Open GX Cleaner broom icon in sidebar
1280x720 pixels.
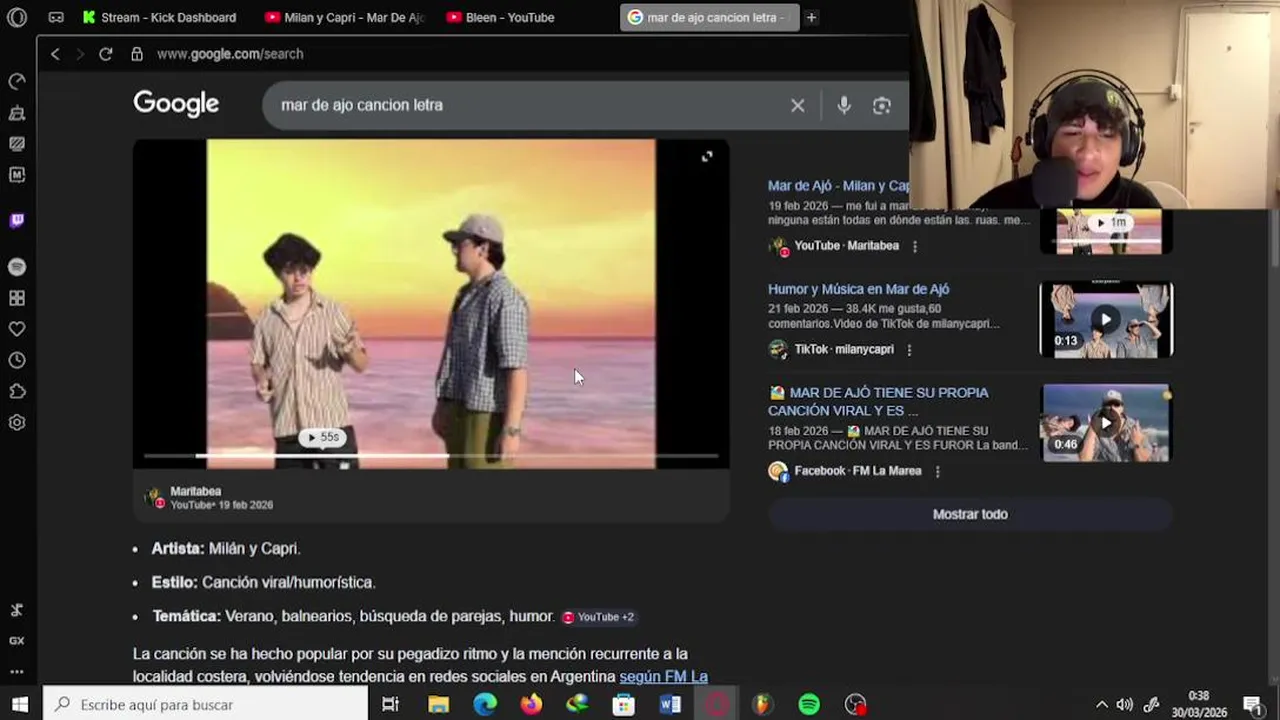click(x=17, y=113)
